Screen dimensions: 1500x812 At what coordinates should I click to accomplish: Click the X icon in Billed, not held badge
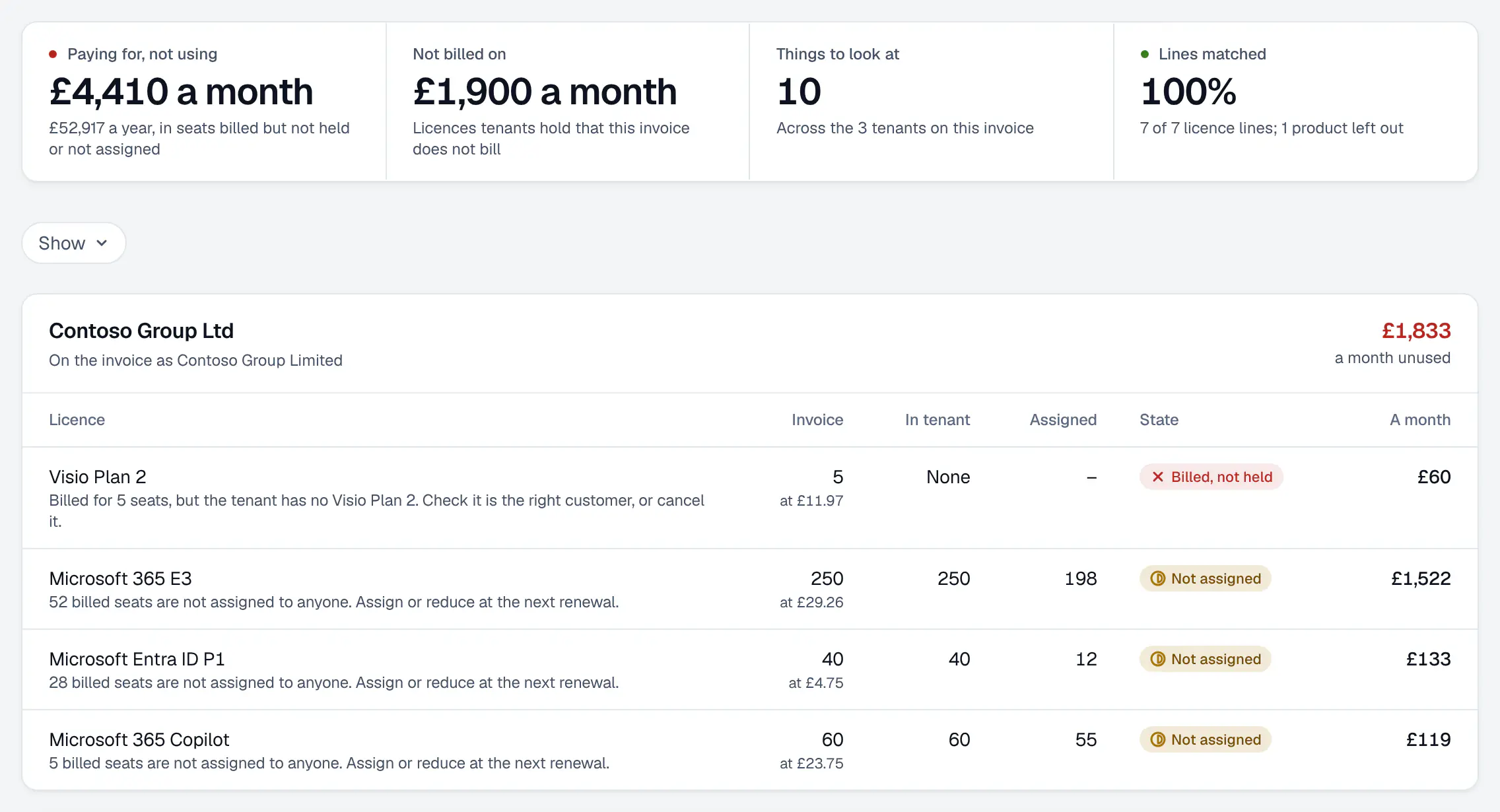tap(1157, 477)
